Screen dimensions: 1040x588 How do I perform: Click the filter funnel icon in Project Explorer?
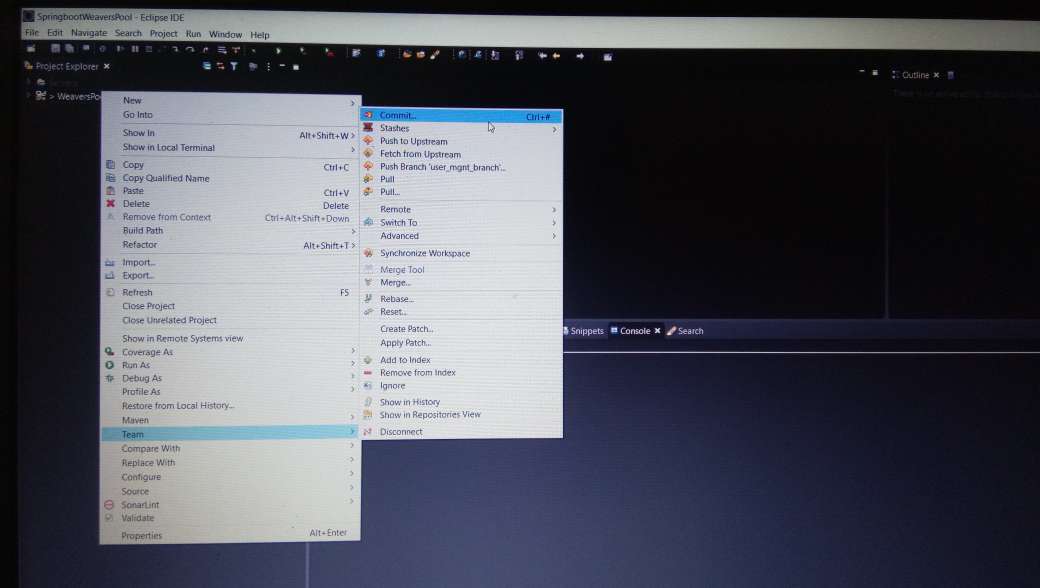point(234,66)
